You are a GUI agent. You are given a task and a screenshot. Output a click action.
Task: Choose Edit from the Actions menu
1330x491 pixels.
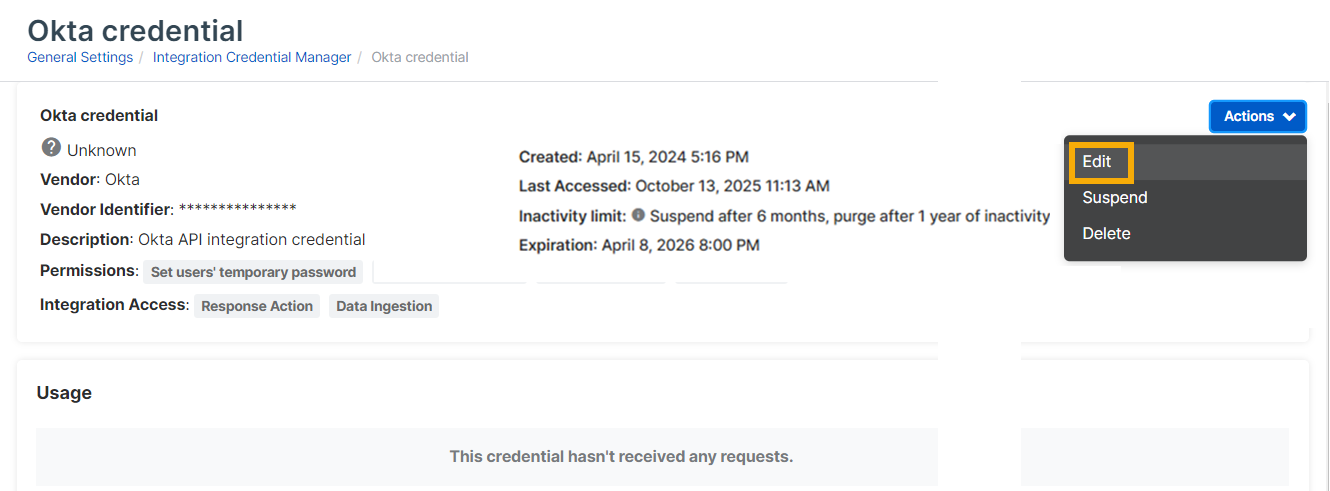[1097, 162]
